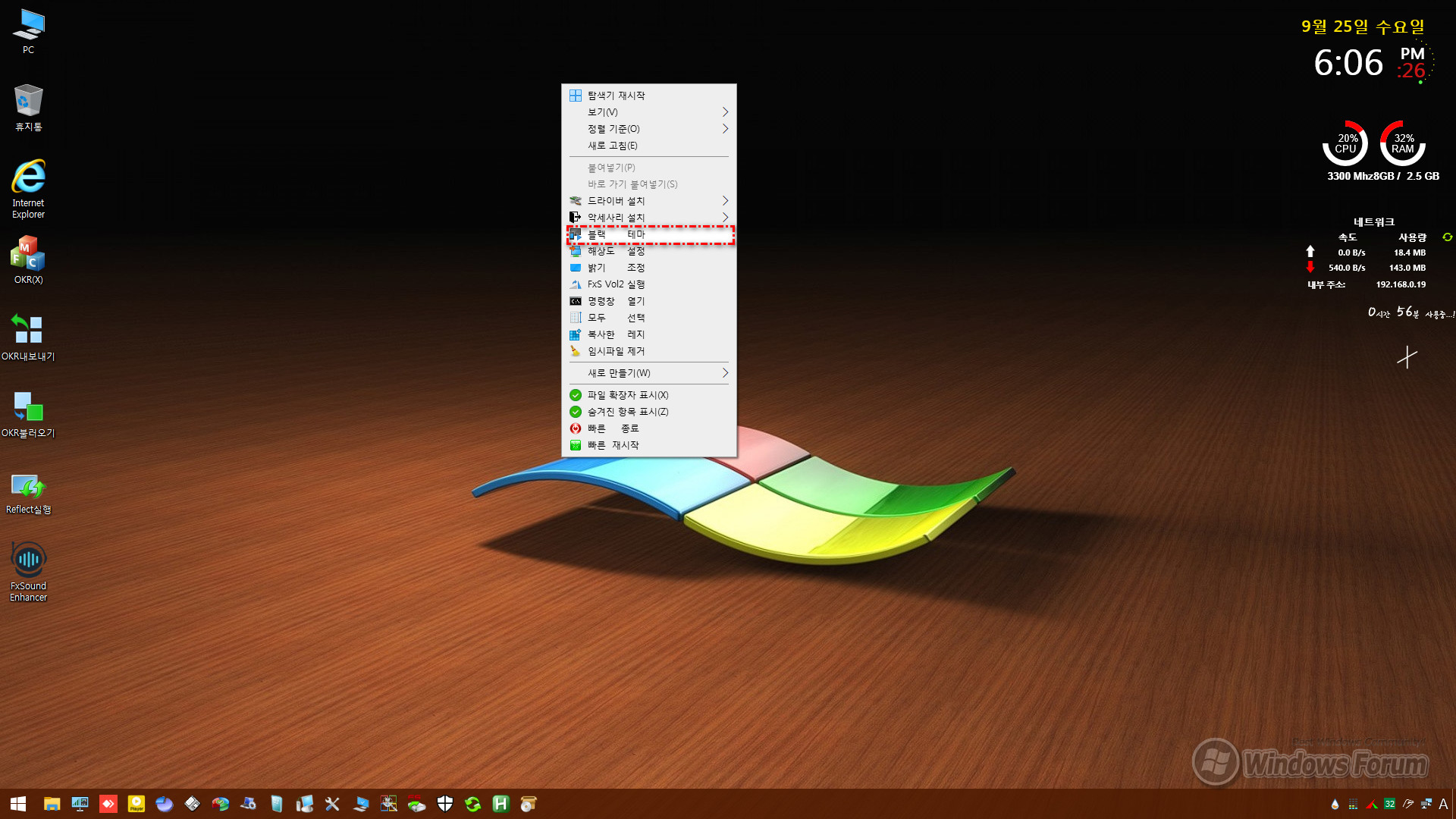
Task: Expand the 새로 만들기(W) submenu arrow
Action: (x=725, y=373)
